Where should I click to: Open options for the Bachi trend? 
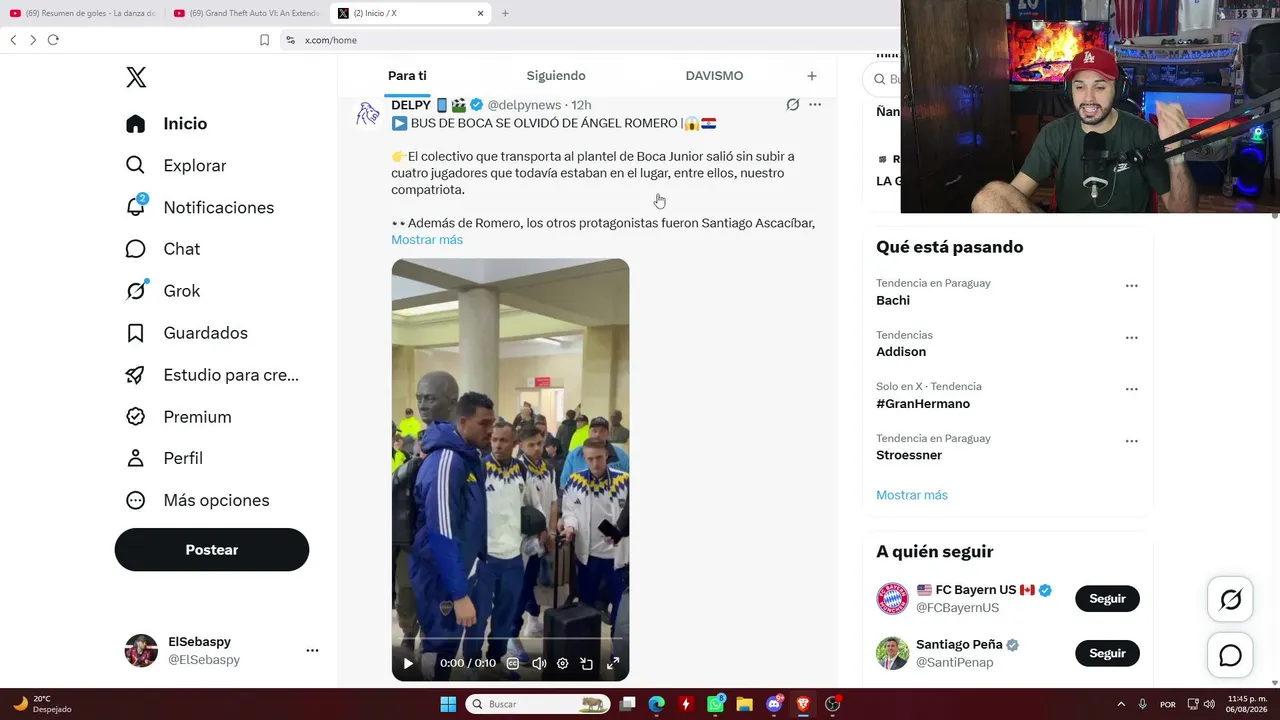pos(1132,286)
